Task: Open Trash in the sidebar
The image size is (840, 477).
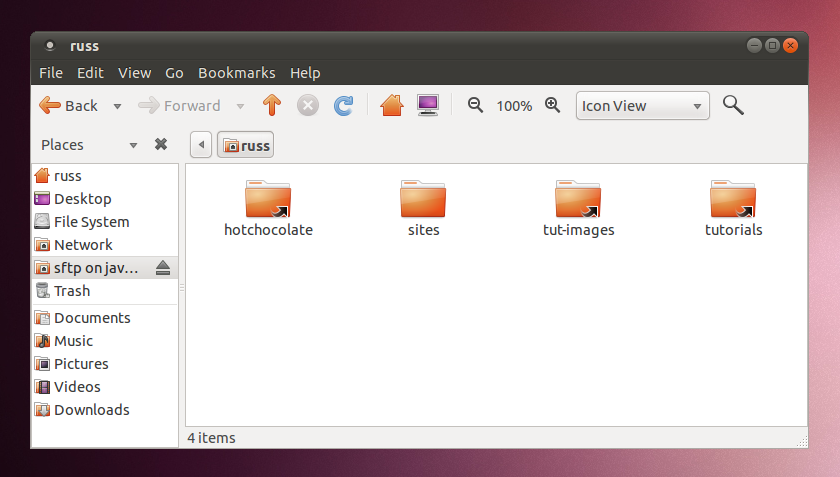Action: (x=105, y=291)
